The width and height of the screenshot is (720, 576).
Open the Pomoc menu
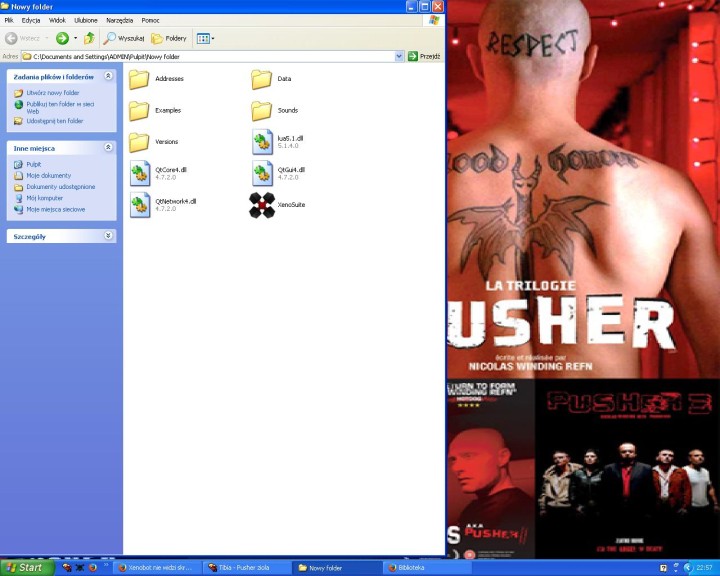click(151, 20)
